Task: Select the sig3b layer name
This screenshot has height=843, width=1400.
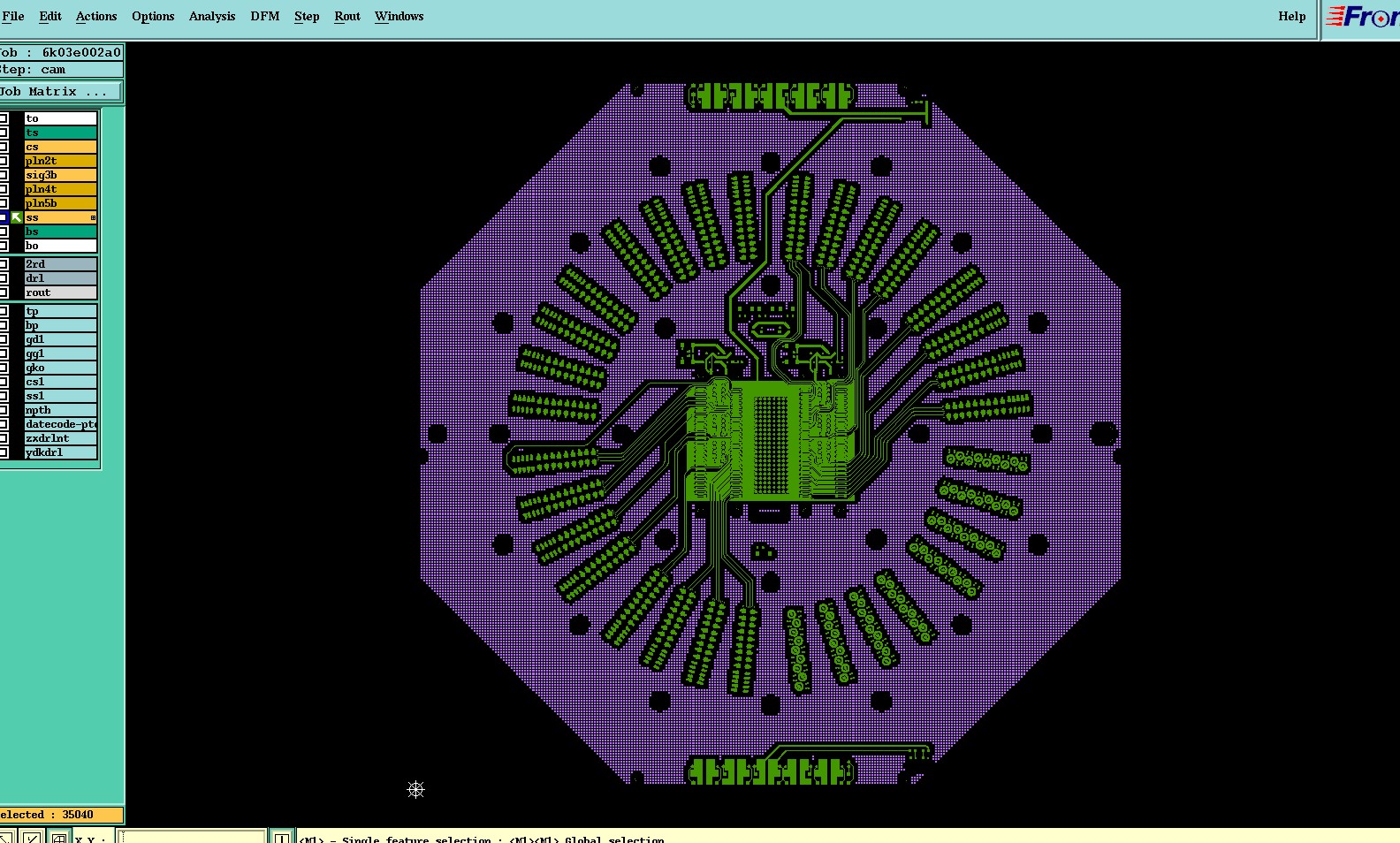Action: tap(61, 175)
